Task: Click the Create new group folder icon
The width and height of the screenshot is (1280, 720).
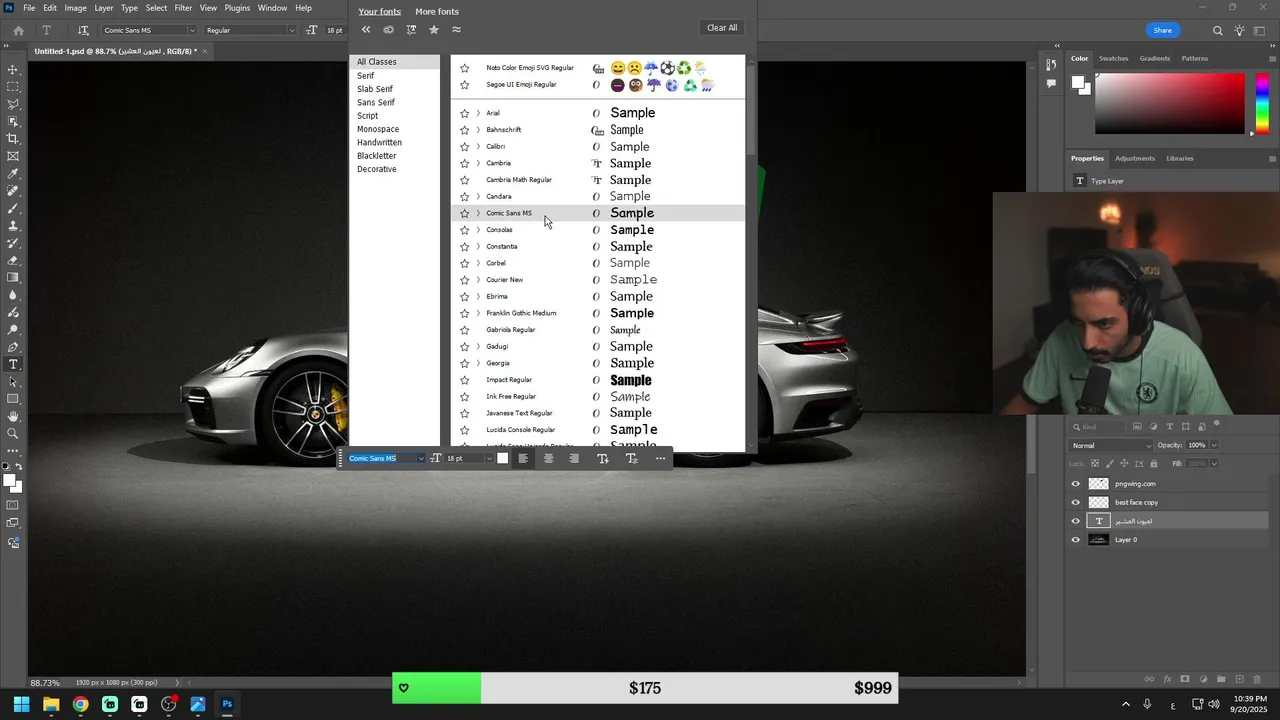Action: click(x=1221, y=679)
